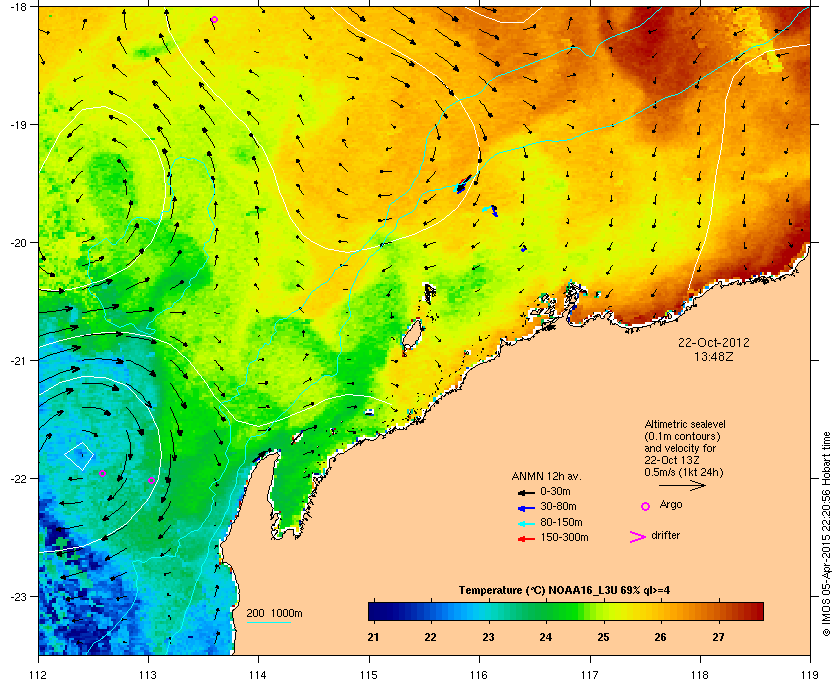
Task: Click colorbar tick label 26
Action: pyautogui.click(x=660, y=637)
